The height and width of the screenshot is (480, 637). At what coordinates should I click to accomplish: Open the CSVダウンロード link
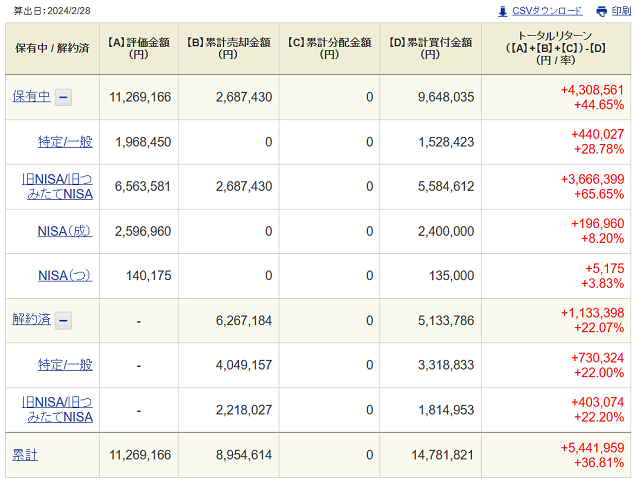point(546,11)
